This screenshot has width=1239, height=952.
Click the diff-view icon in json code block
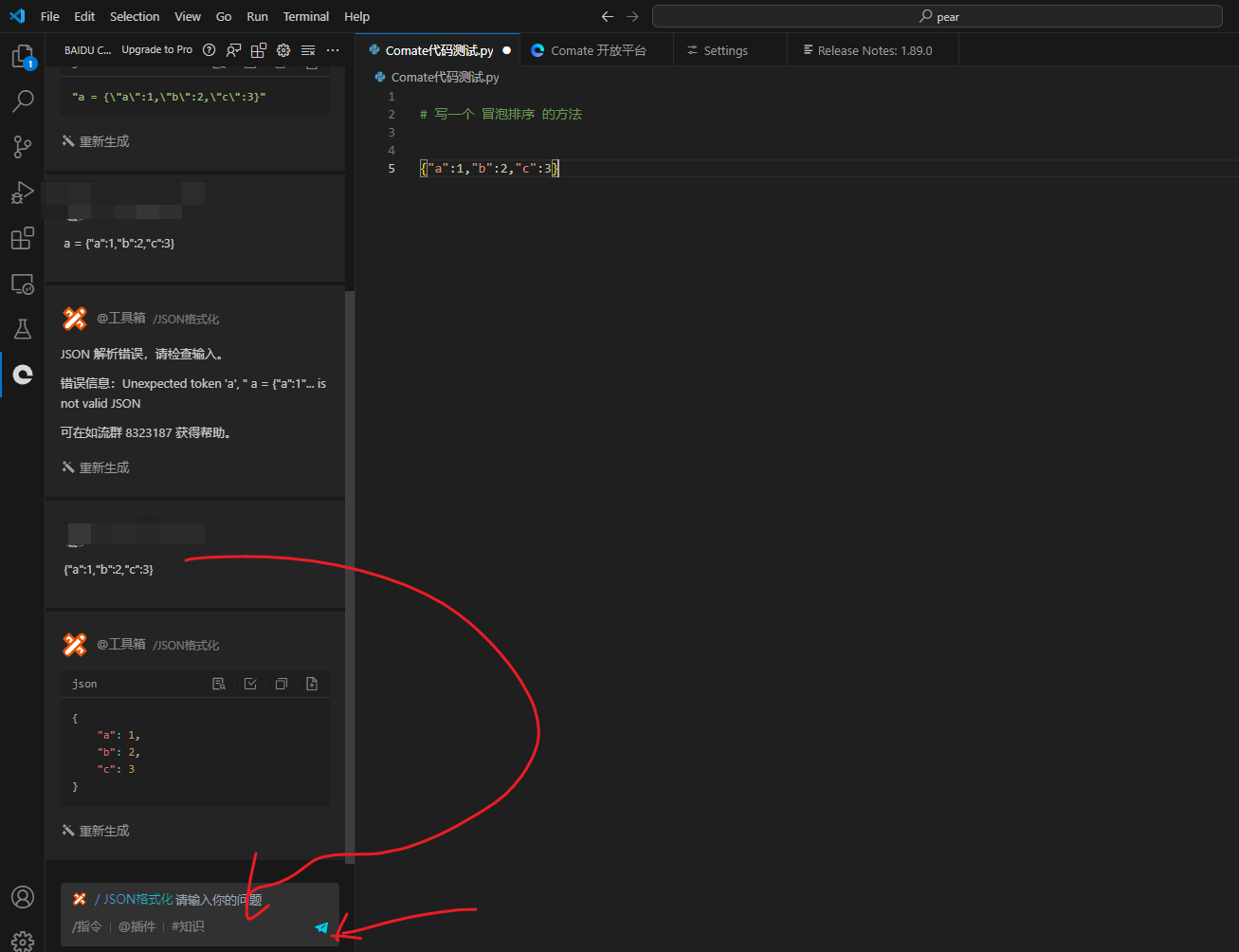(219, 684)
